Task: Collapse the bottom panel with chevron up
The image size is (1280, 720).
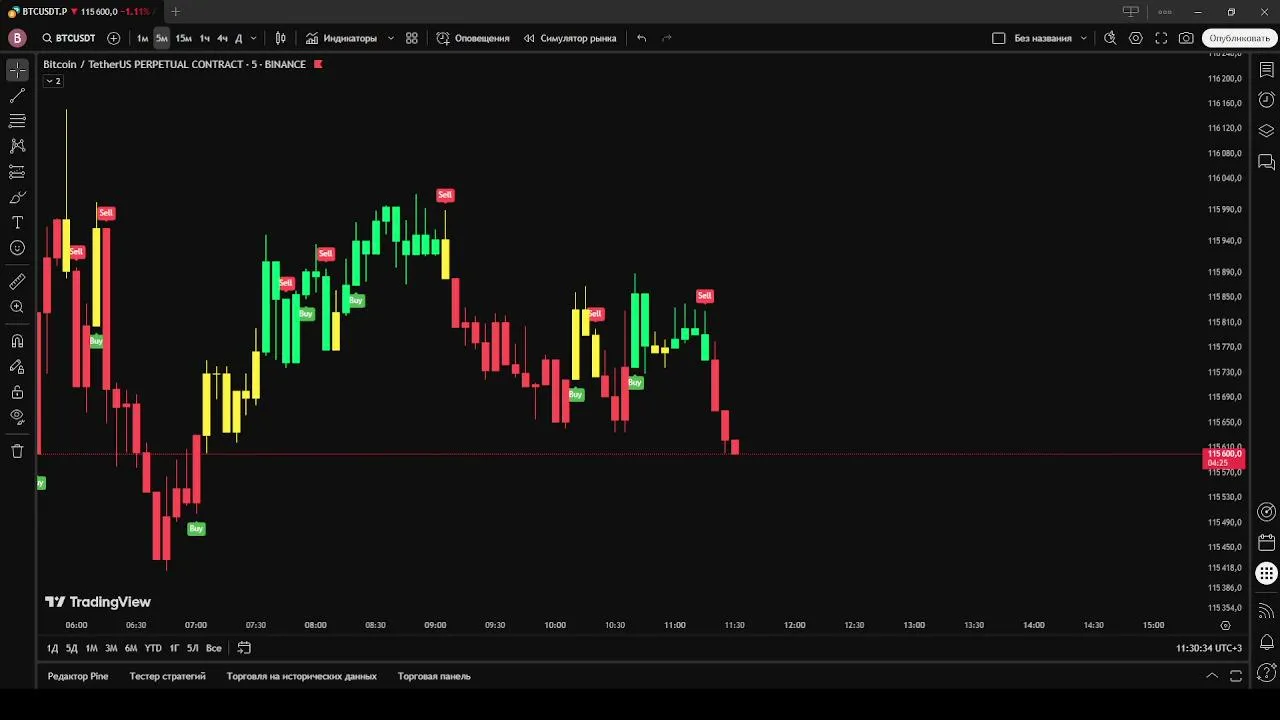Action: [1212, 676]
